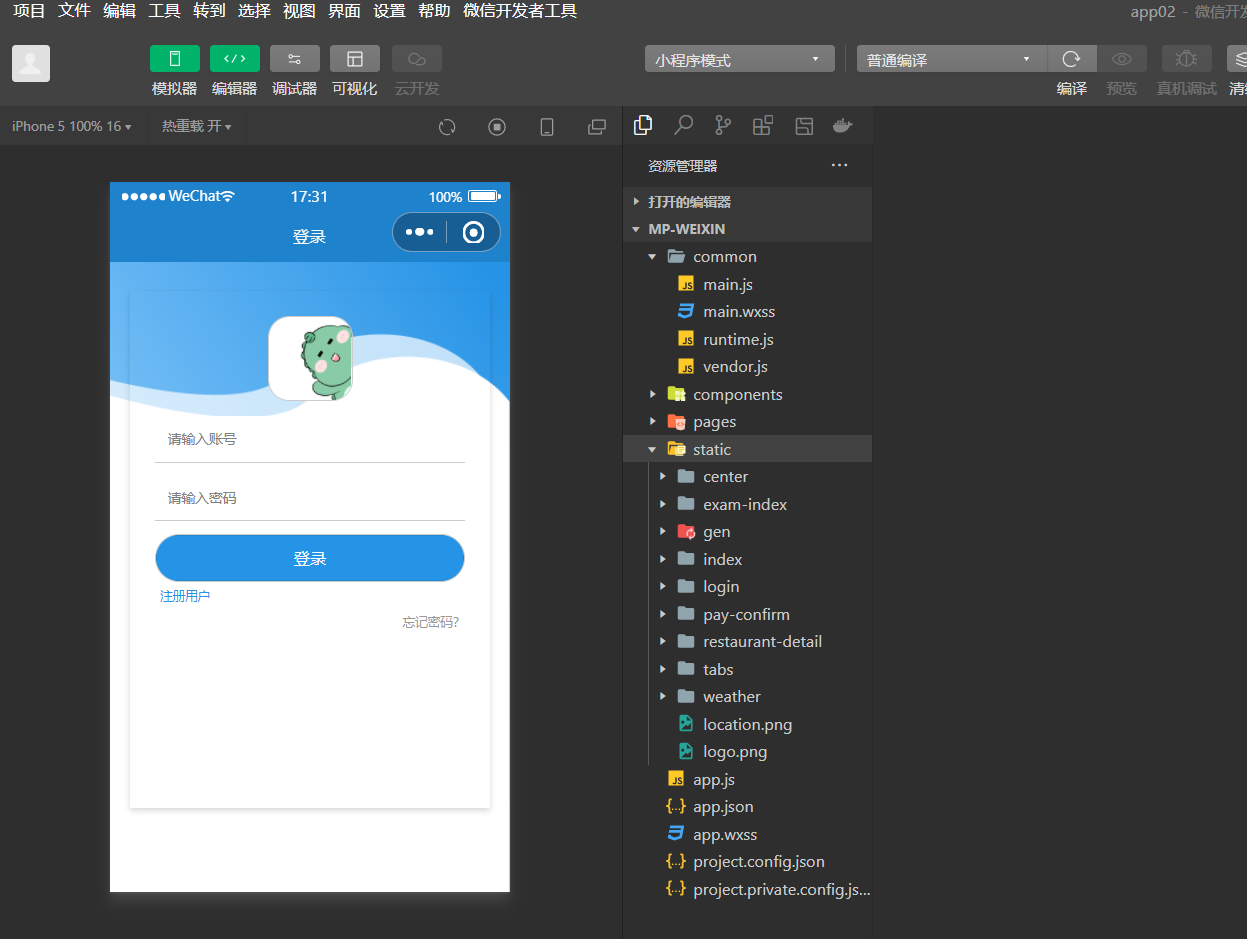The image size is (1247, 939).
Task: Open the 普通编译 compile mode dropdown
Action: click(x=951, y=59)
